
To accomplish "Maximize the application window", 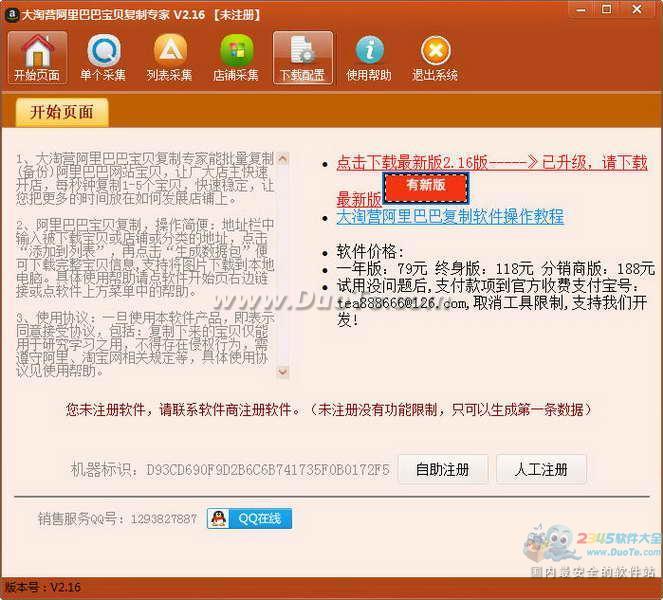I will 606,9.
